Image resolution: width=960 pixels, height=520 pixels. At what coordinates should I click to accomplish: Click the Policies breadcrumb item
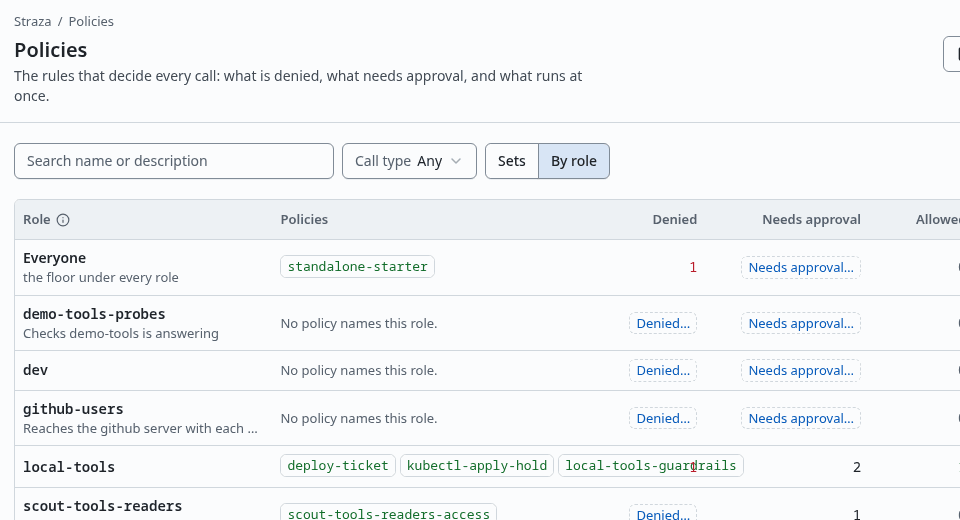[91, 21]
